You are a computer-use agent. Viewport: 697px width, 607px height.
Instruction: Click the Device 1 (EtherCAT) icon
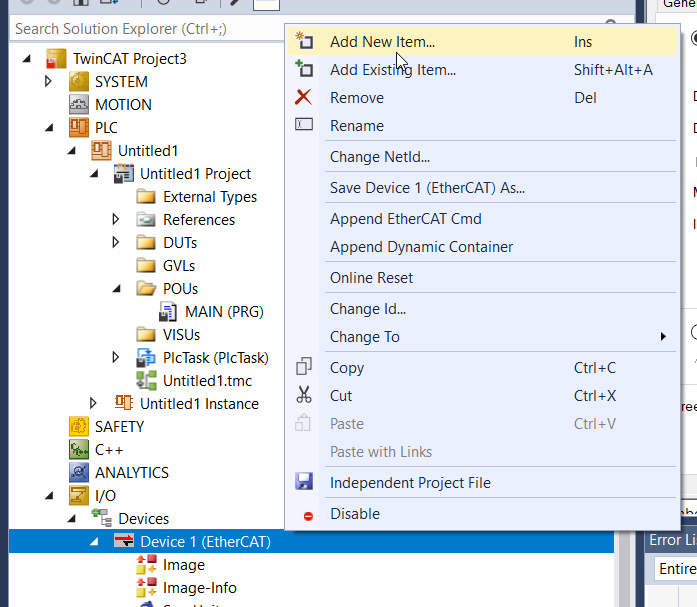tap(124, 542)
